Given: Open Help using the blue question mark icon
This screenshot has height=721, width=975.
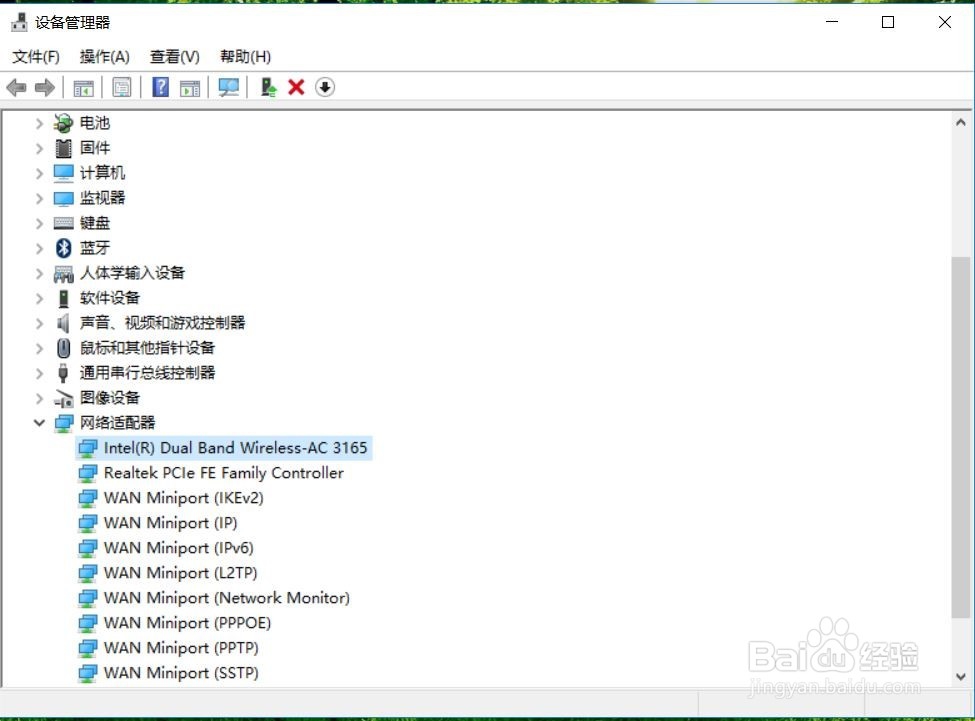Looking at the screenshot, I should [160, 87].
